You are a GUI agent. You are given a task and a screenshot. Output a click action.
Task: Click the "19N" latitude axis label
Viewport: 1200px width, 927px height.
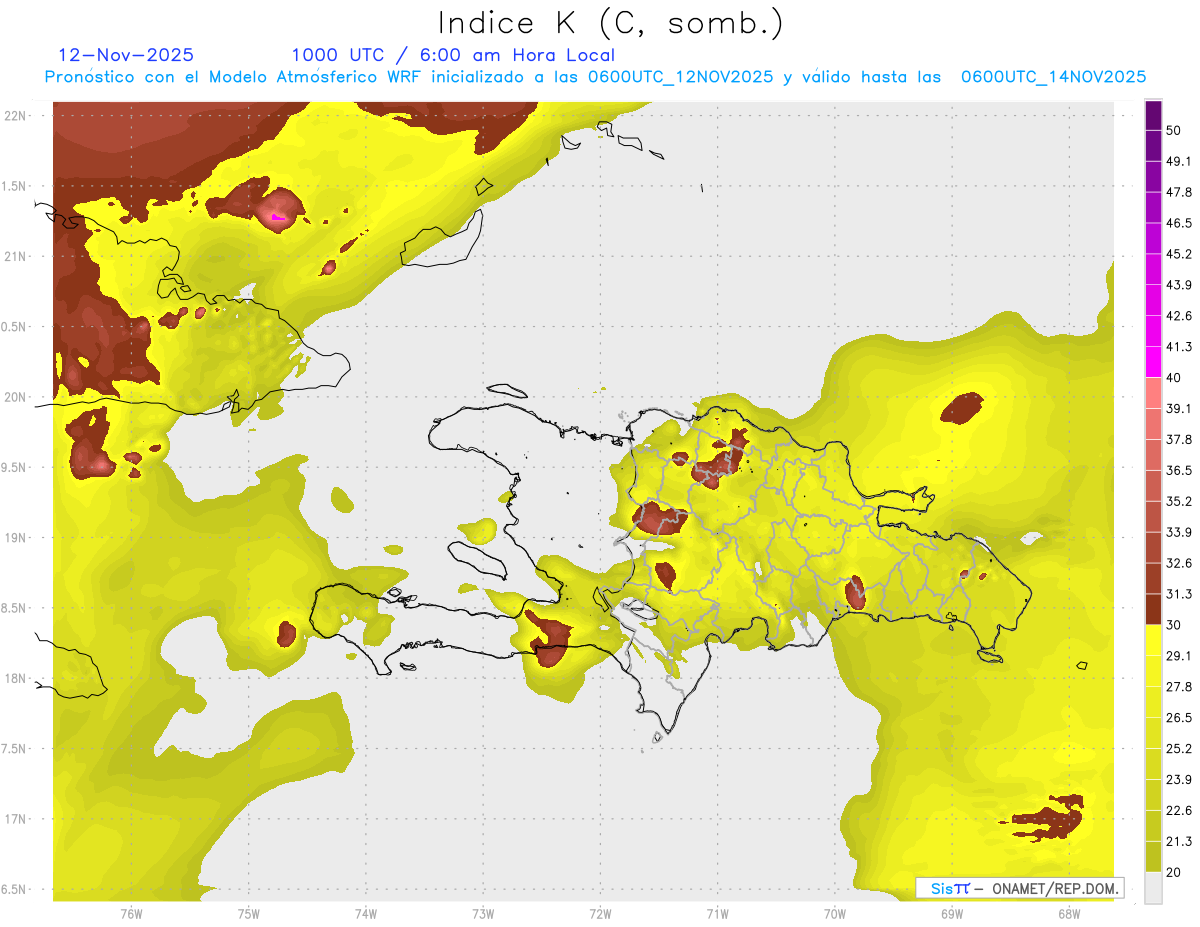[x=17, y=538]
